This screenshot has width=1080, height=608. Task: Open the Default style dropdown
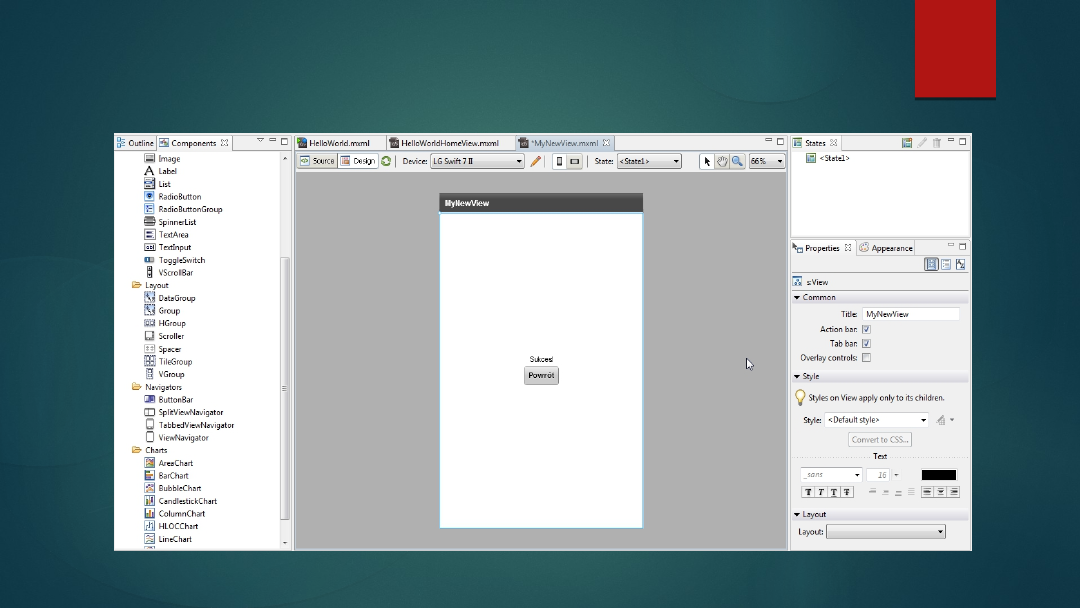coord(877,420)
